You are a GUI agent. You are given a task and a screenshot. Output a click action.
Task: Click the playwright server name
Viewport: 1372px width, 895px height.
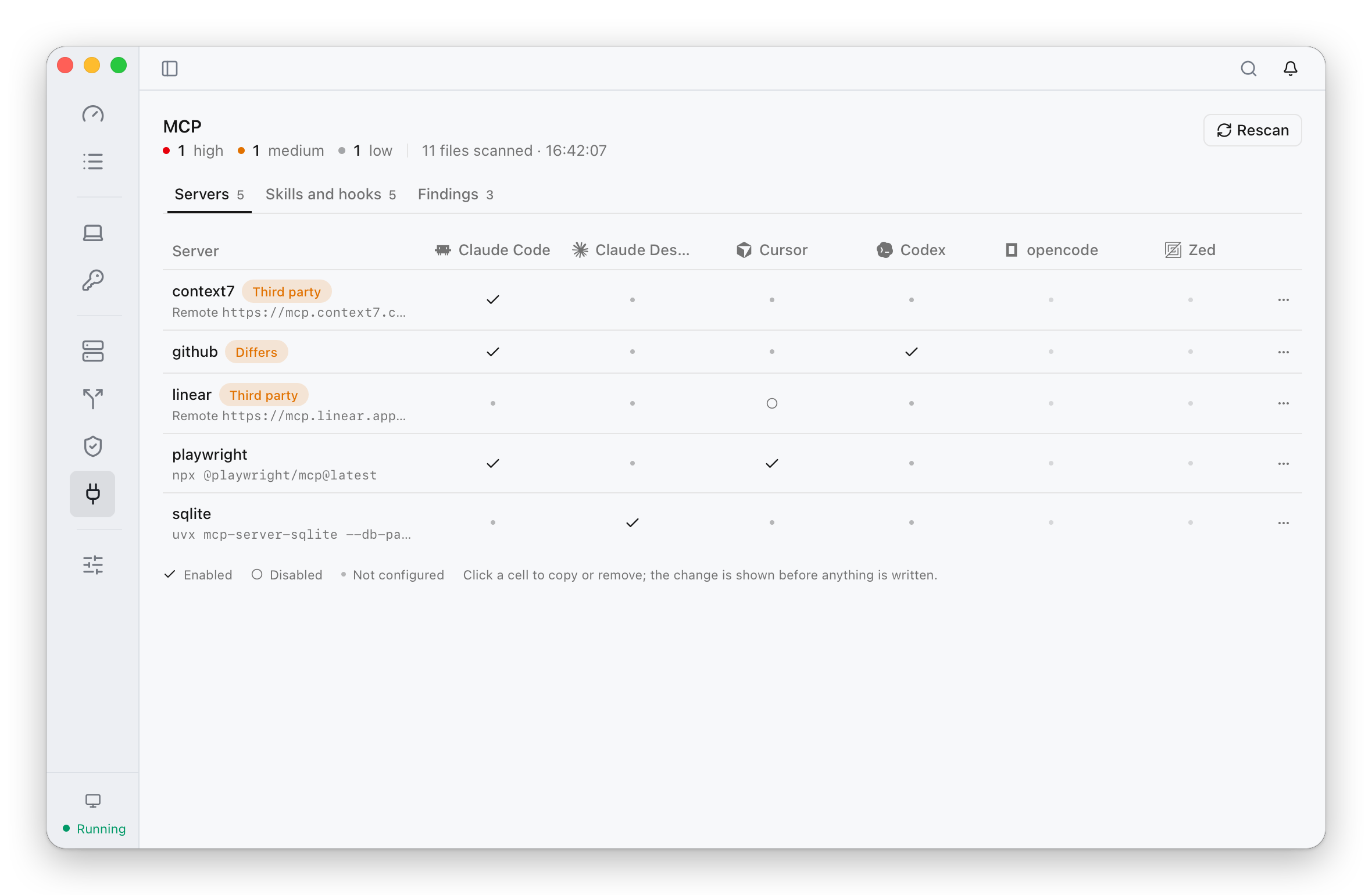coord(210,454)
